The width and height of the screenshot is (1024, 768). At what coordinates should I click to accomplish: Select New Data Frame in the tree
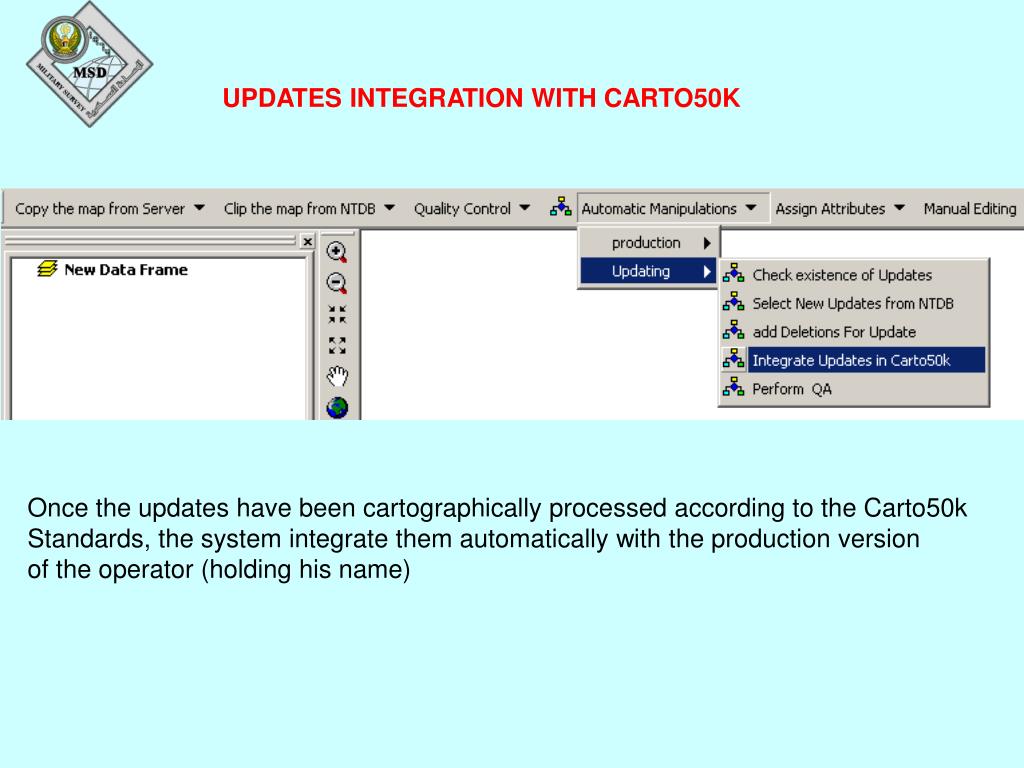click(126, 270)
